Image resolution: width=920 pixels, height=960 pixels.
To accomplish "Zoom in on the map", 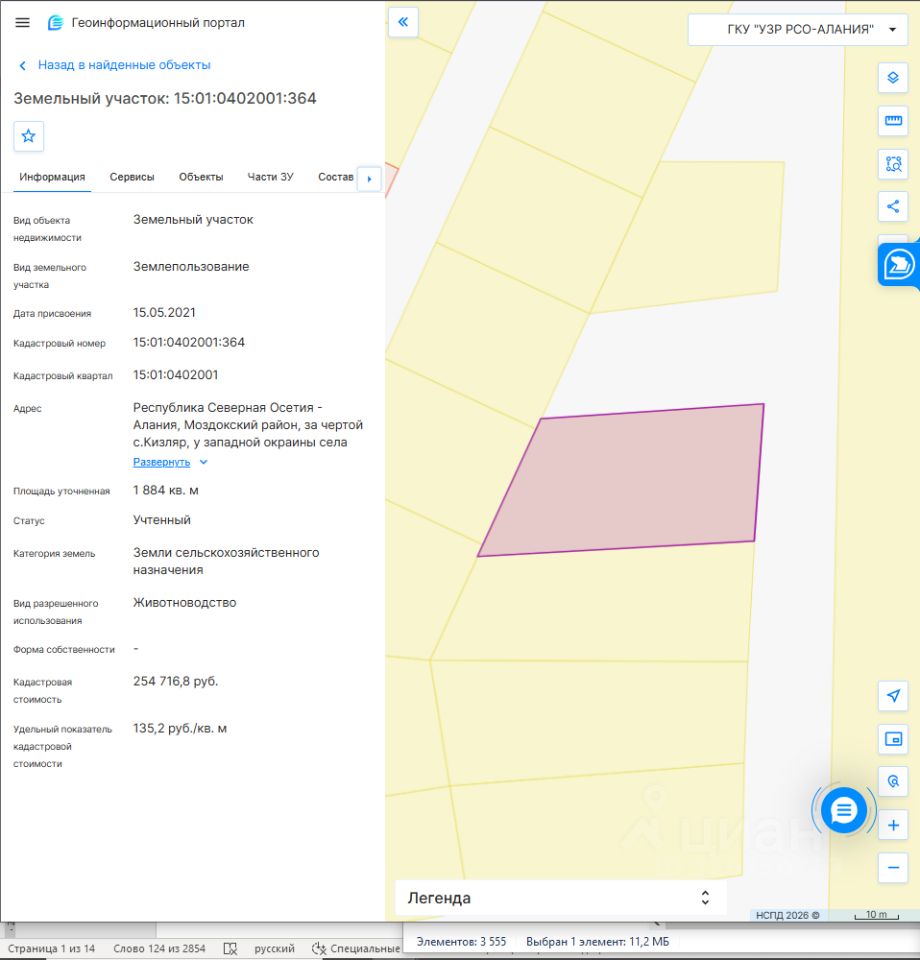I will (x=893, y=825).
